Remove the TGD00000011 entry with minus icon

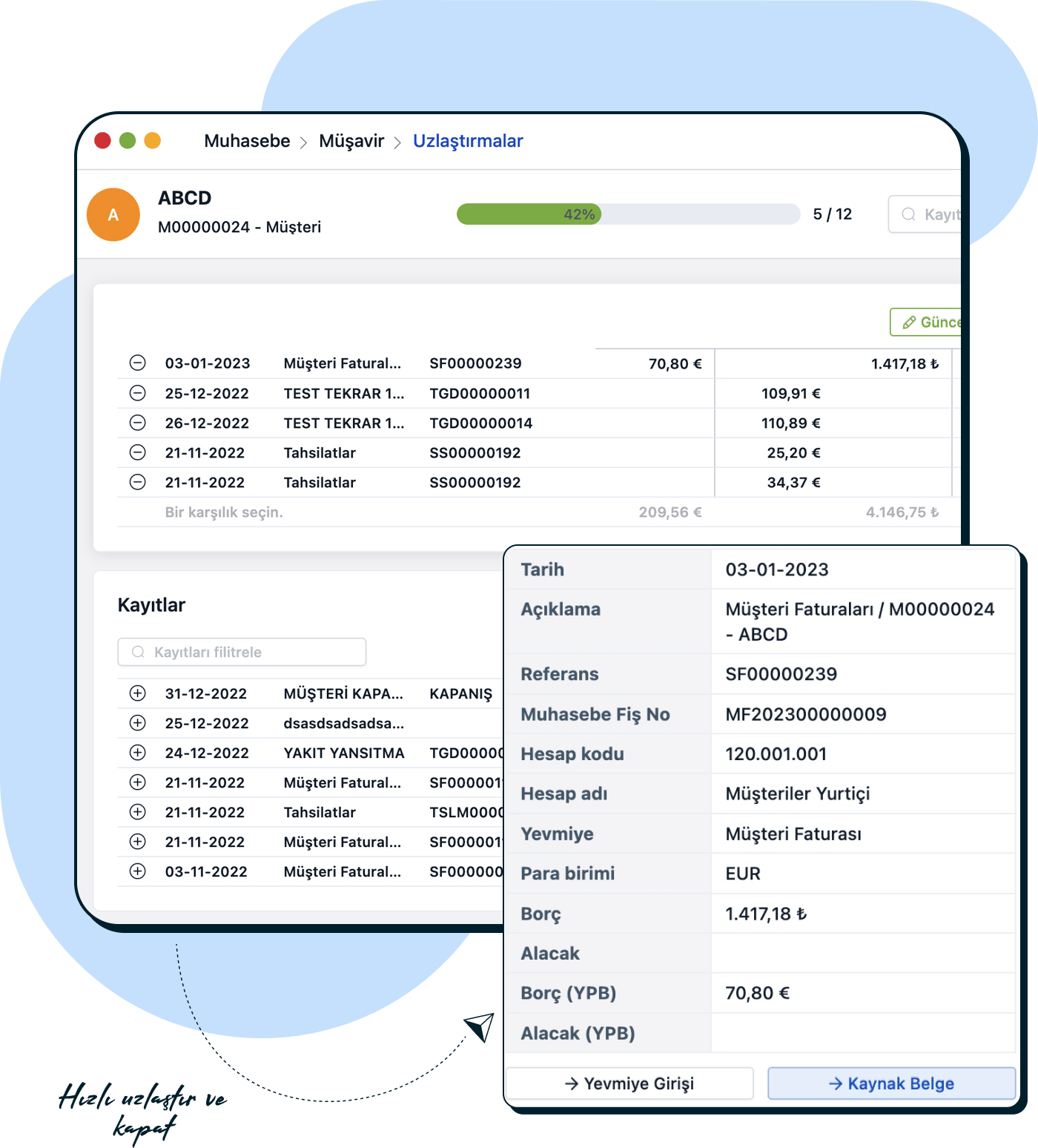pos(138,393)
